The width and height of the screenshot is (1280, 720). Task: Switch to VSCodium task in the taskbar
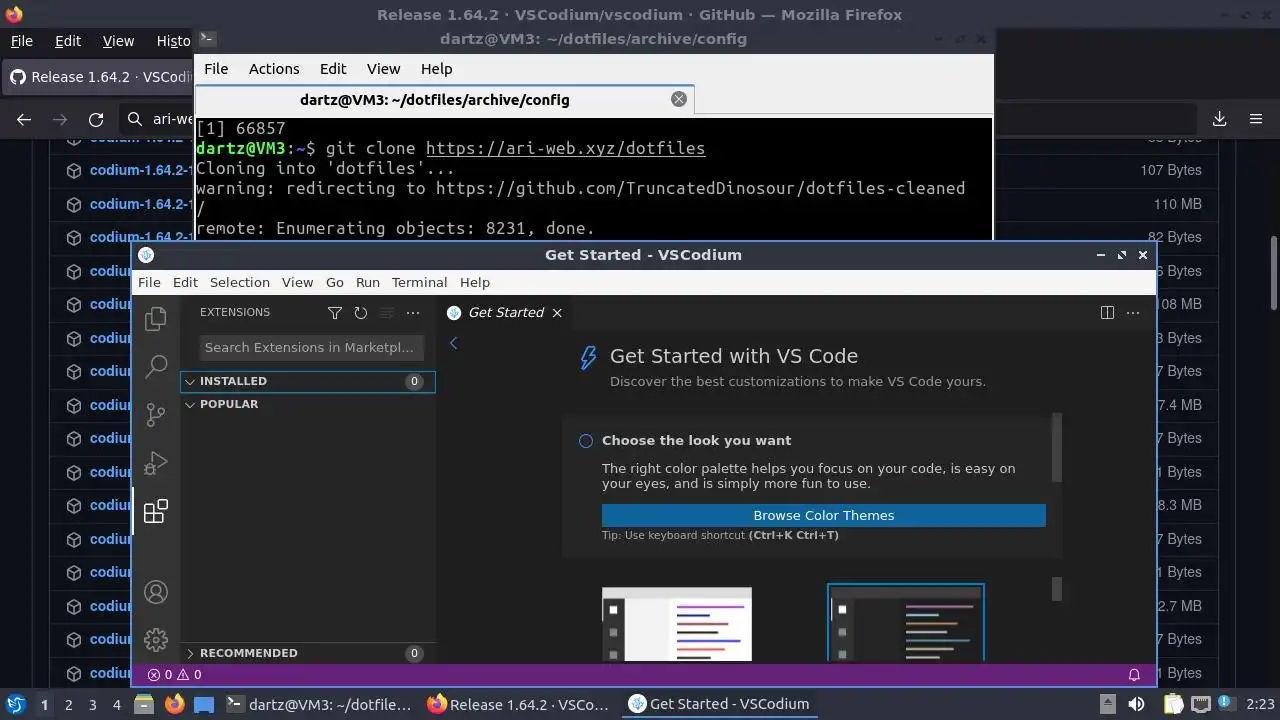coord(719,704)
